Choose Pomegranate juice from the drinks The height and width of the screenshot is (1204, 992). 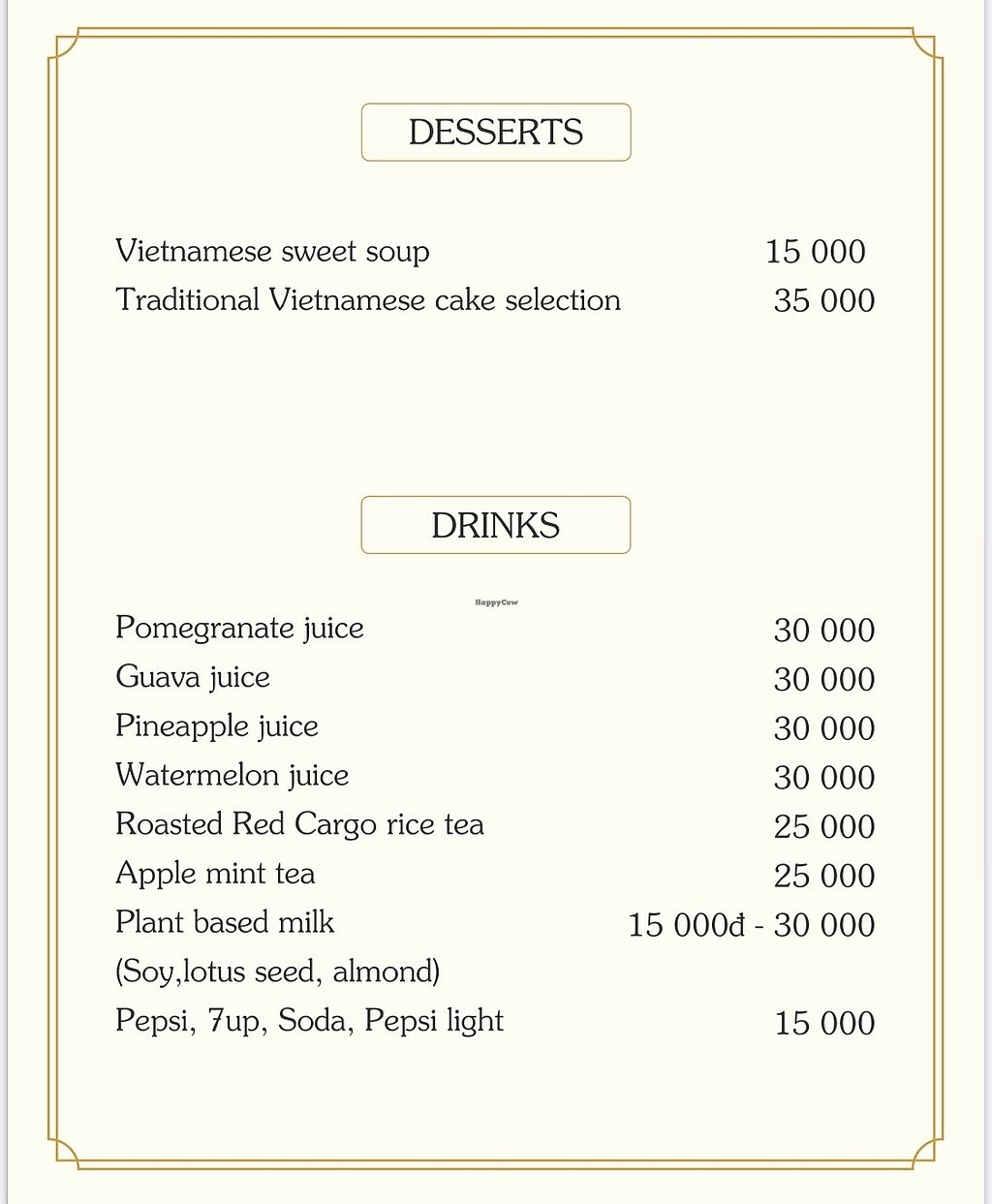pos(239,629)
